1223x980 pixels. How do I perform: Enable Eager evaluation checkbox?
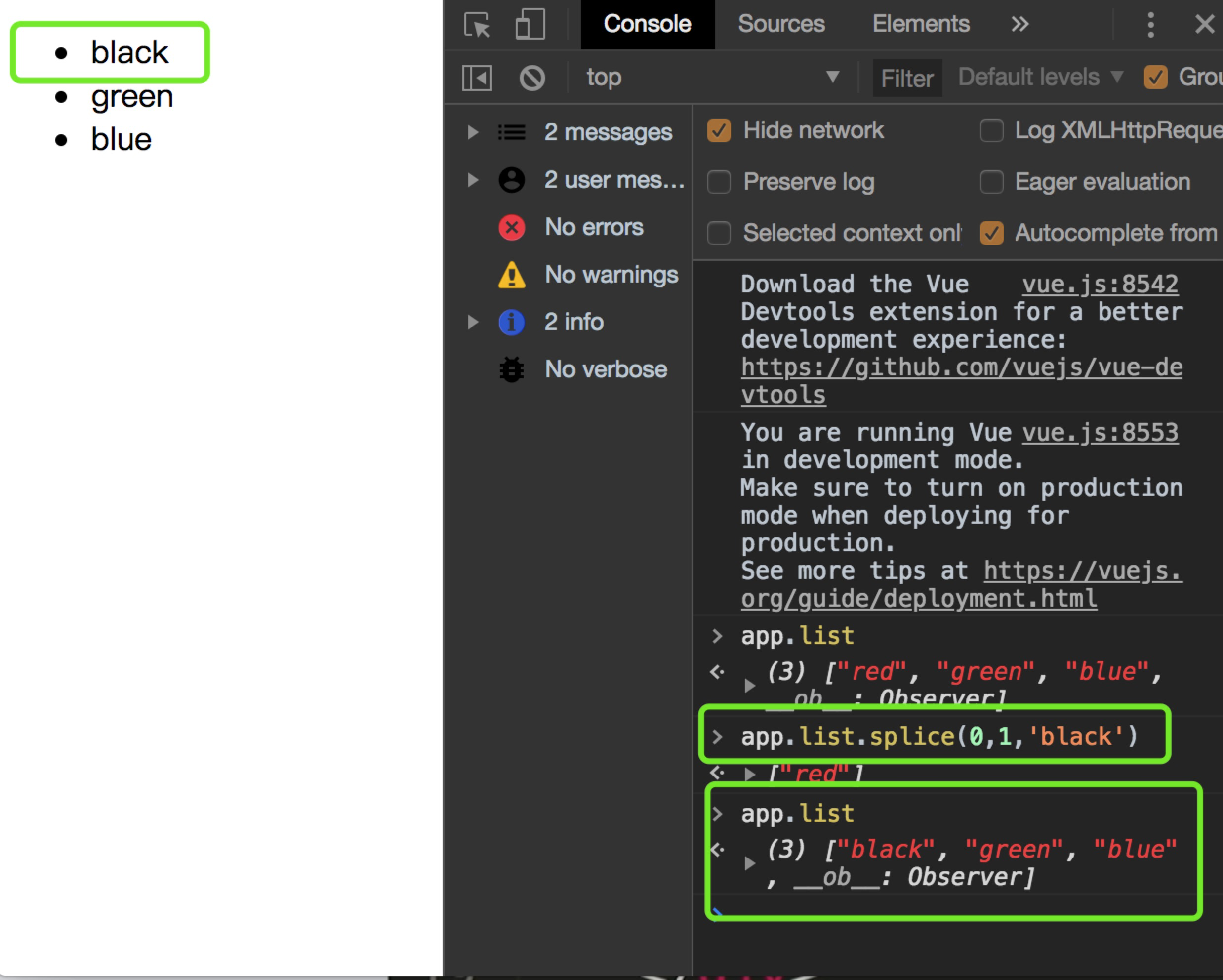991,182
